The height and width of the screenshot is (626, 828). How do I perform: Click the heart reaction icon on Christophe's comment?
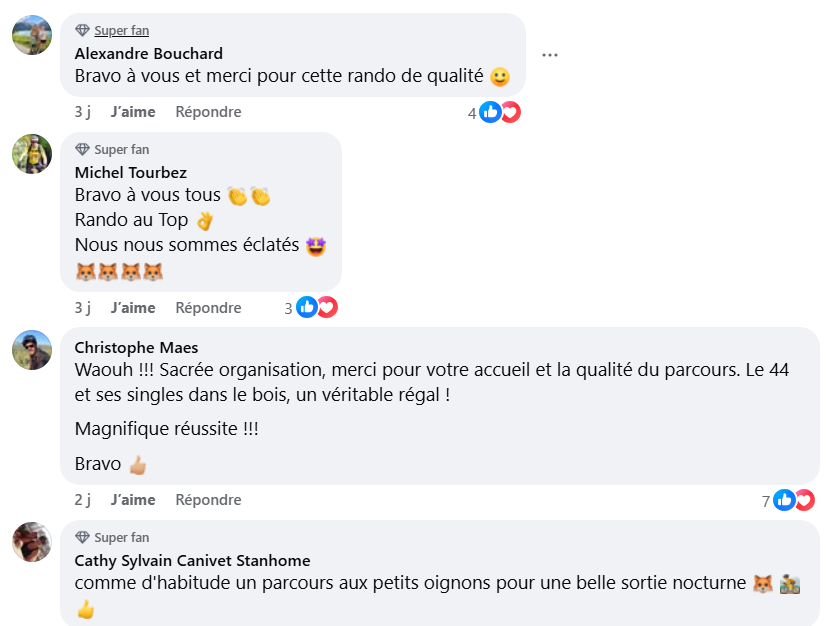coord(804,500)
